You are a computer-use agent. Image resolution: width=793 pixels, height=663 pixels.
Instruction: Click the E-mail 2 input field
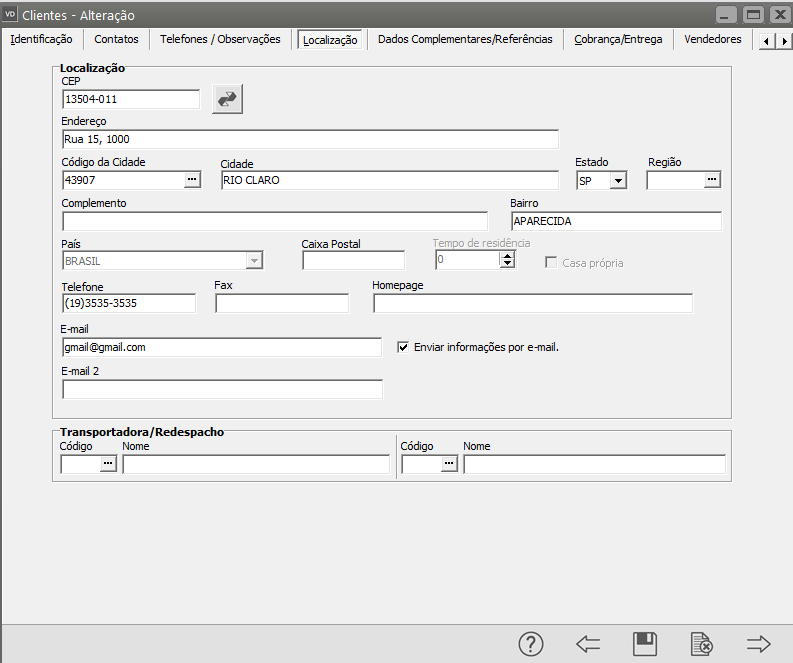pyautogui.click(x=222, y=389)
